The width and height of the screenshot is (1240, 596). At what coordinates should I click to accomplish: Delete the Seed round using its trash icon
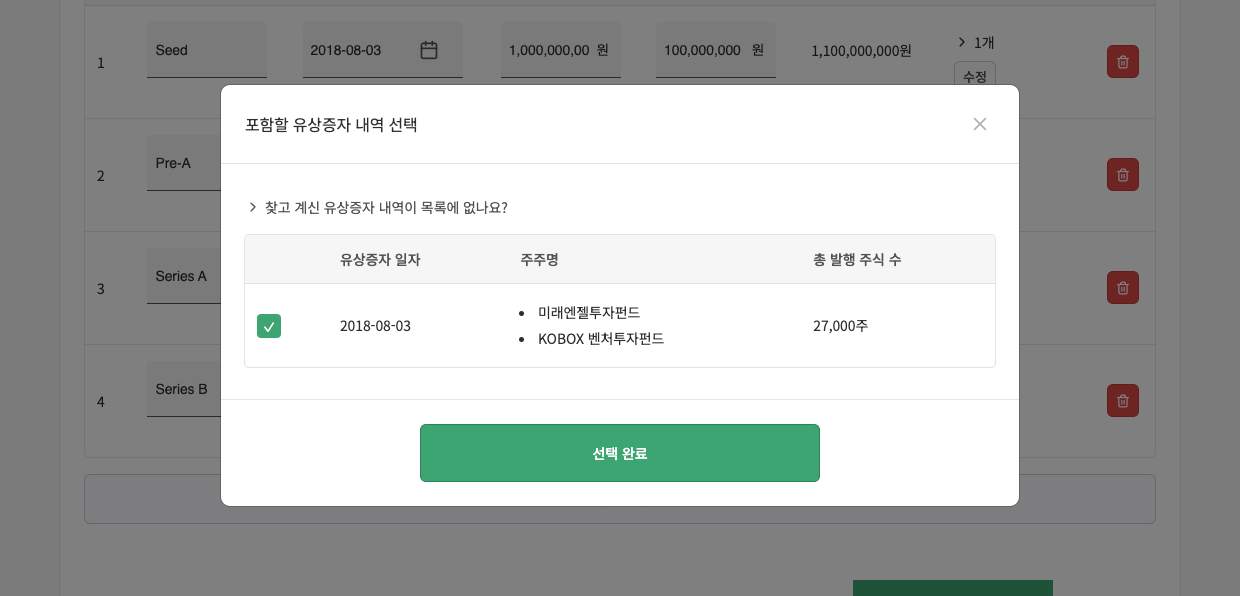pos(1122,61)
